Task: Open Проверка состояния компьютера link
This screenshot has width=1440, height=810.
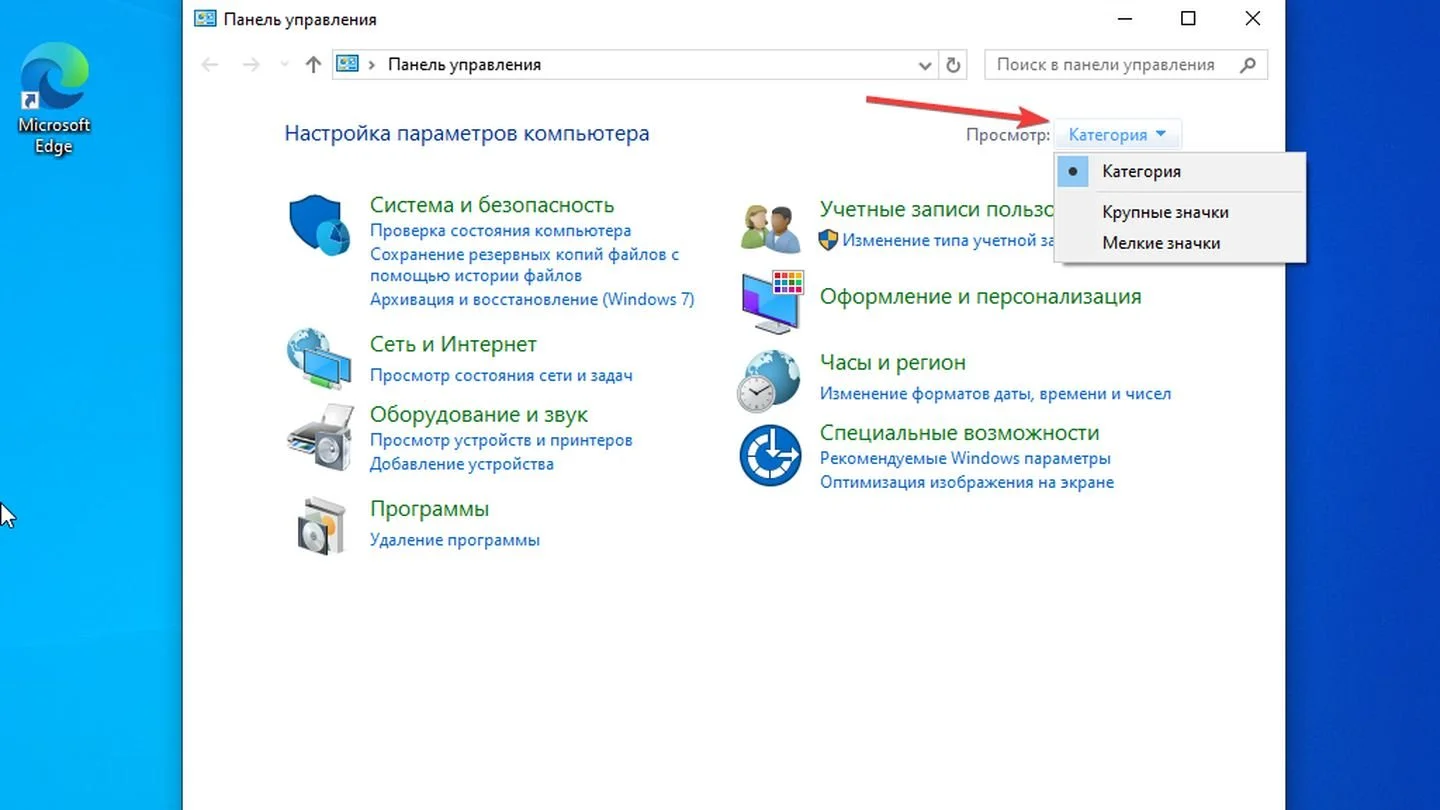Action: [500, 231]
